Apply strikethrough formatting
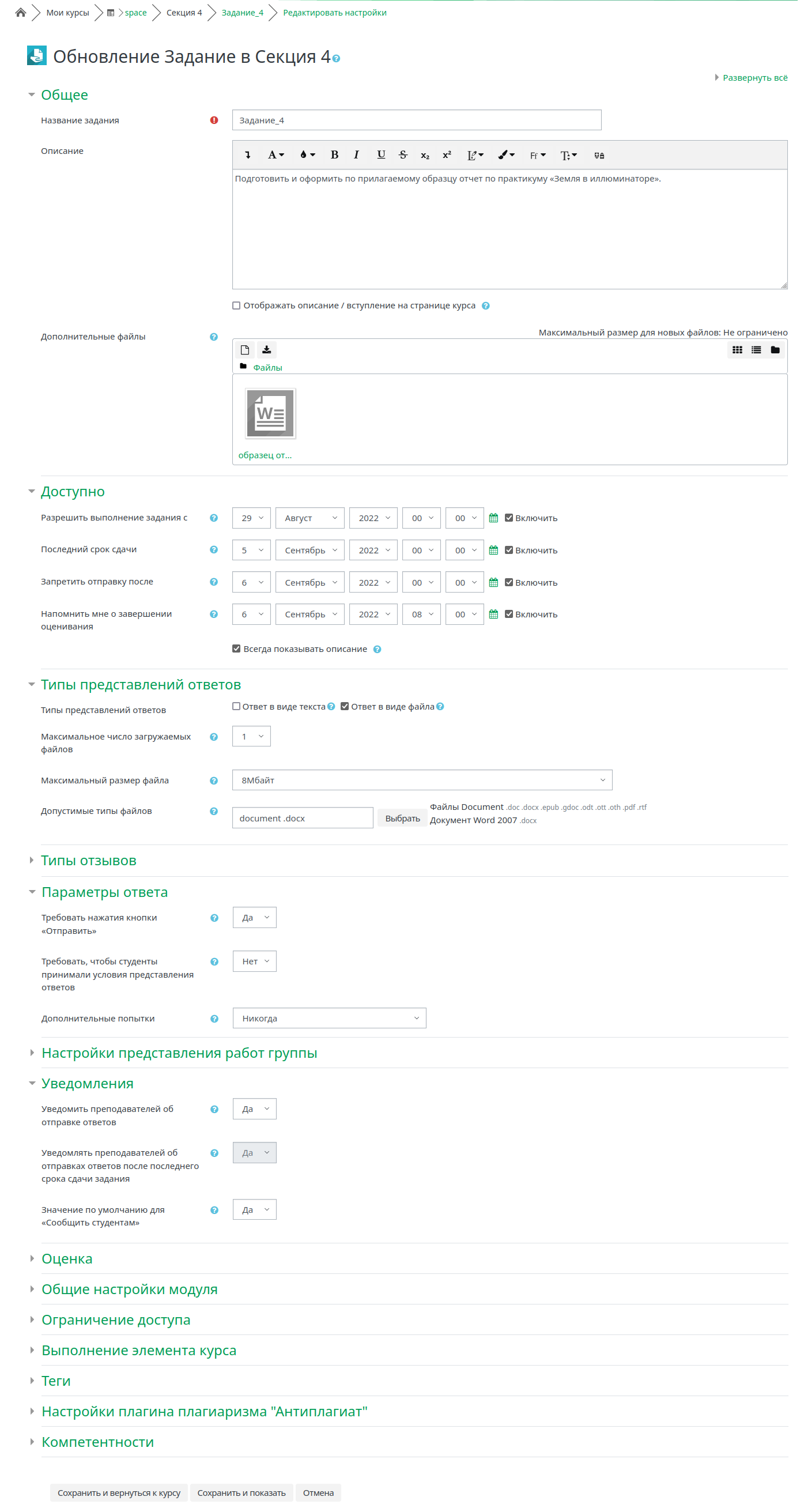Viewport: 800px width, 1512px height. (403, 155)
